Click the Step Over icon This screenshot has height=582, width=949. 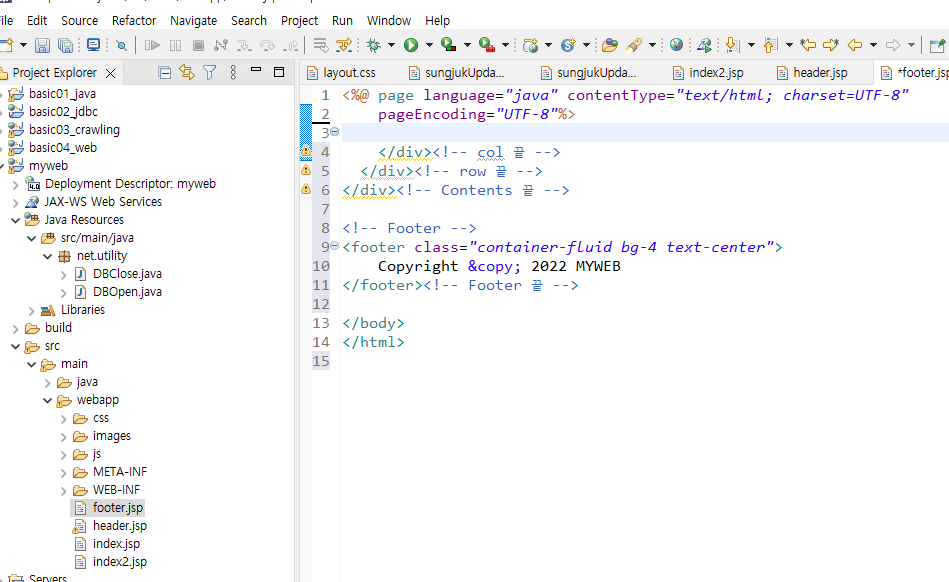click(x=267, y=45)
